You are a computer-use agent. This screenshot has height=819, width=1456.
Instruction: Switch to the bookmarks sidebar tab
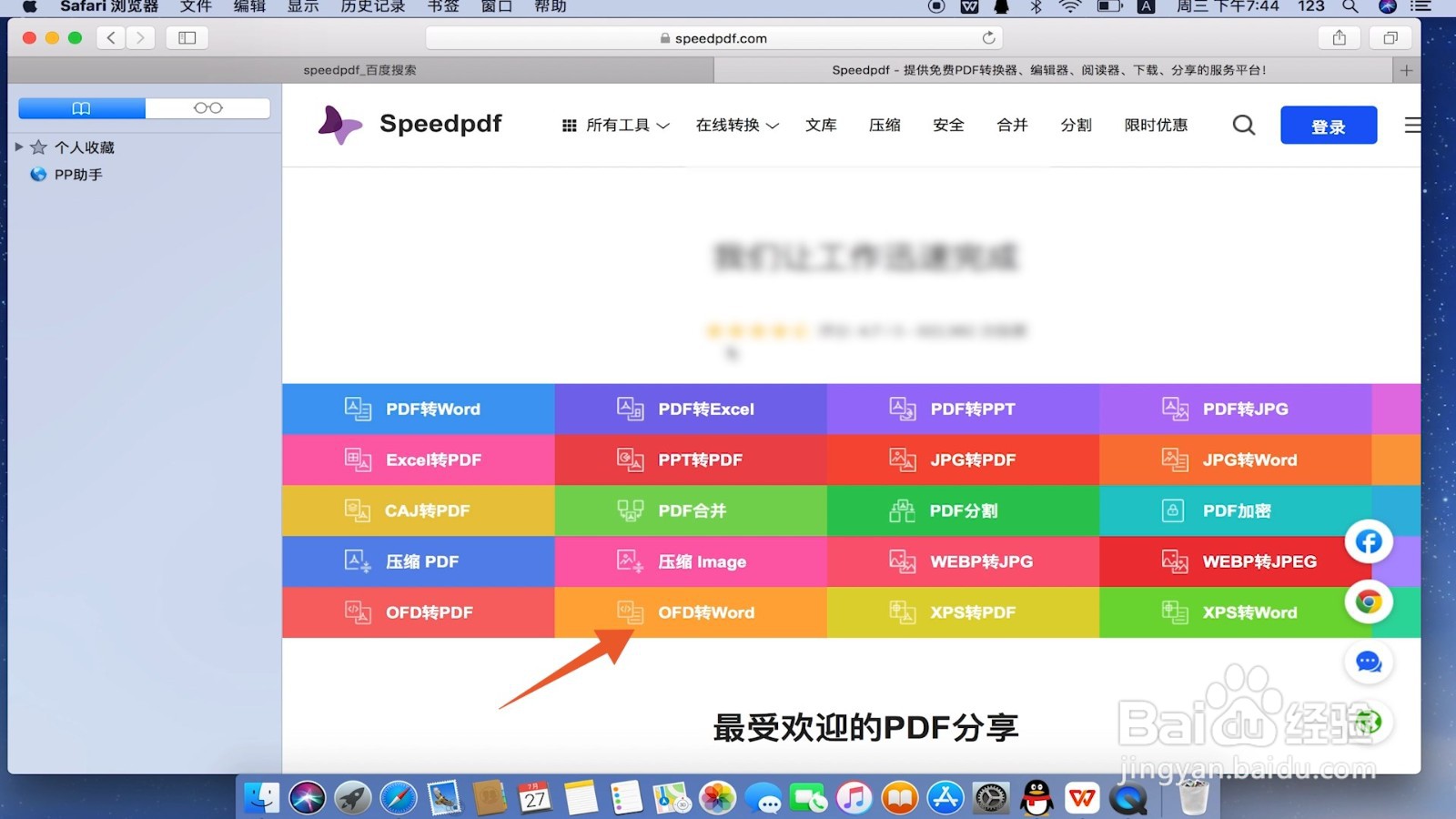82,108
